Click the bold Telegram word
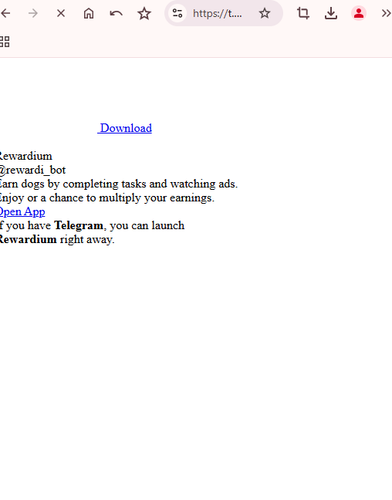 click(79, 226)
